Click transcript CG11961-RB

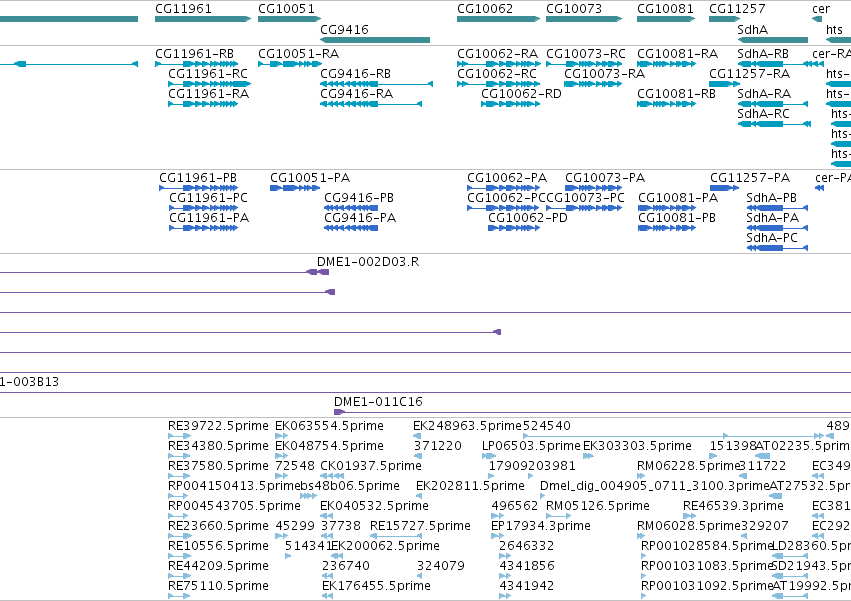(196, 64)
